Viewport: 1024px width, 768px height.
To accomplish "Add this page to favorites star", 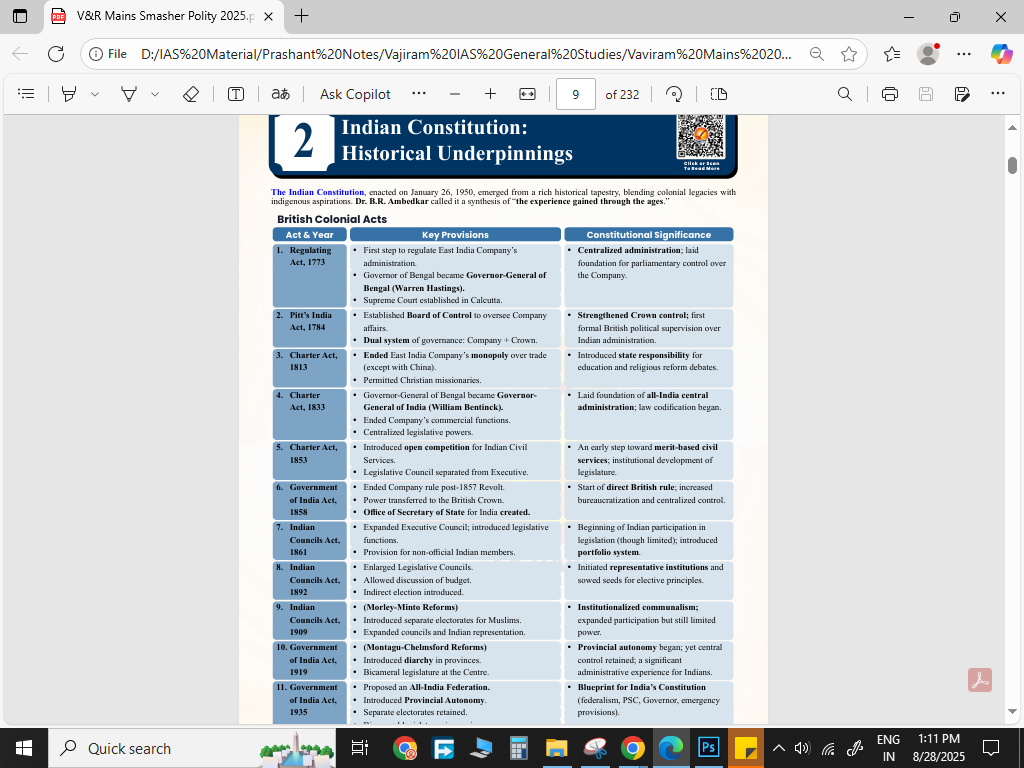I will (x=849, y=54).
